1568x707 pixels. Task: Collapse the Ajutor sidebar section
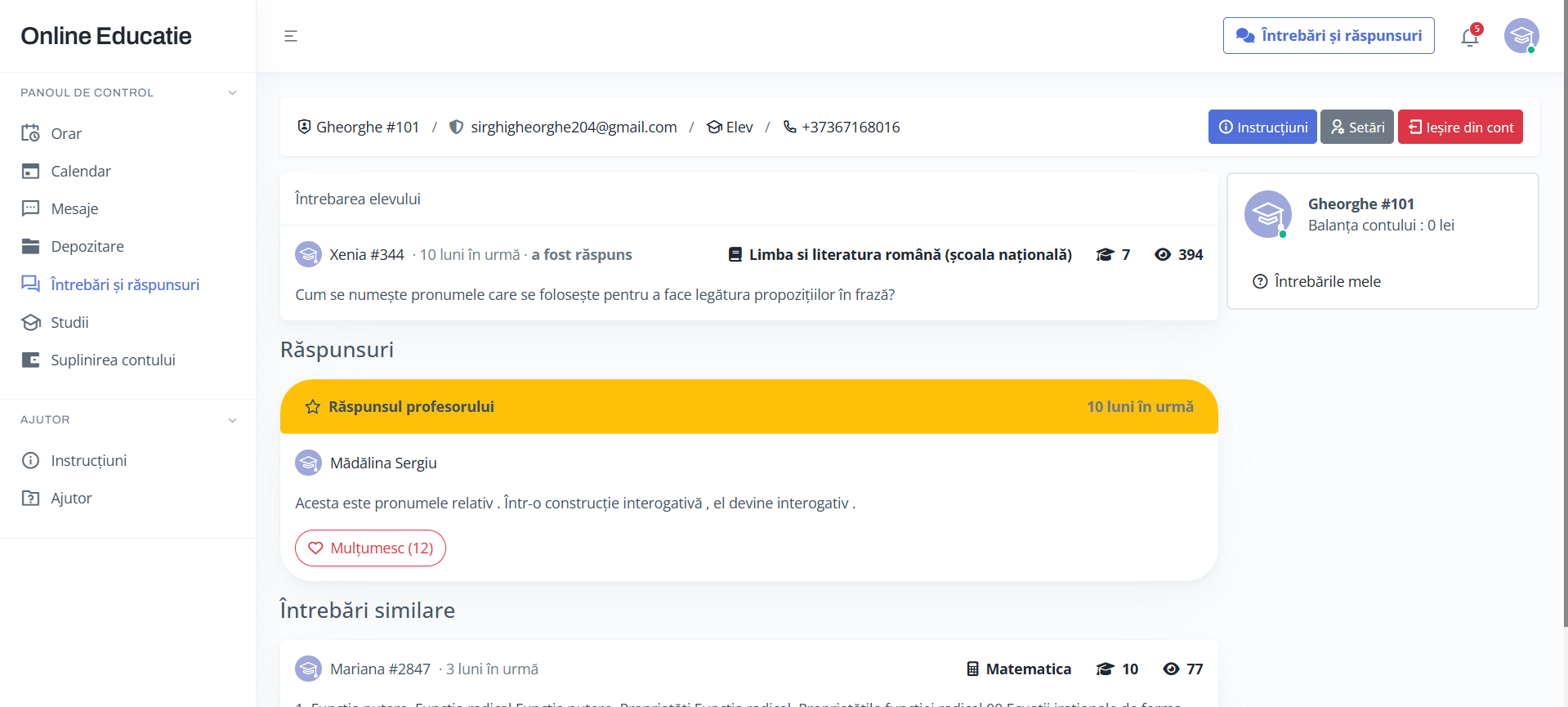(x=232, y=420)
